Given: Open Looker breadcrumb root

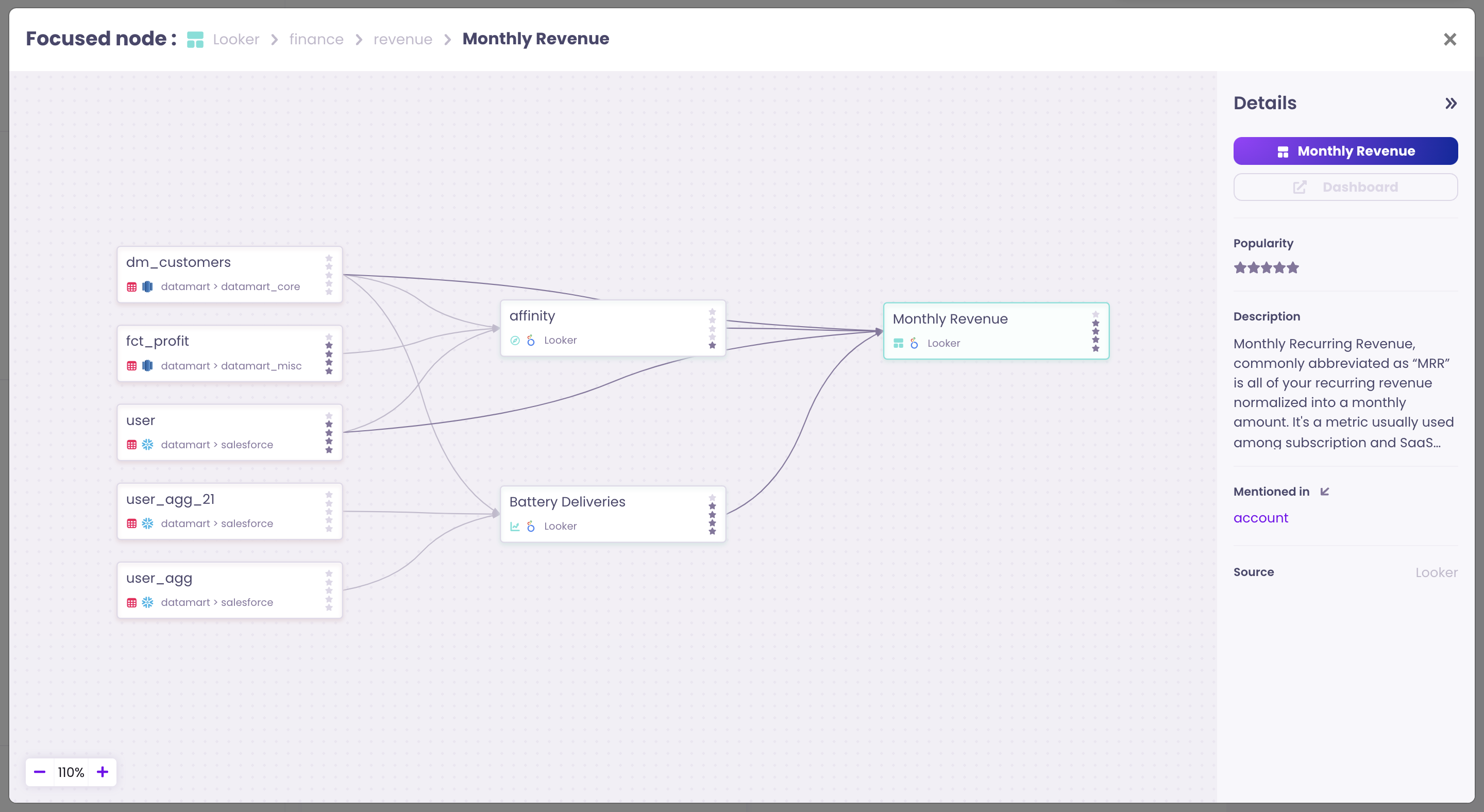Looking at the screenshot, I should tap(235, 39).
